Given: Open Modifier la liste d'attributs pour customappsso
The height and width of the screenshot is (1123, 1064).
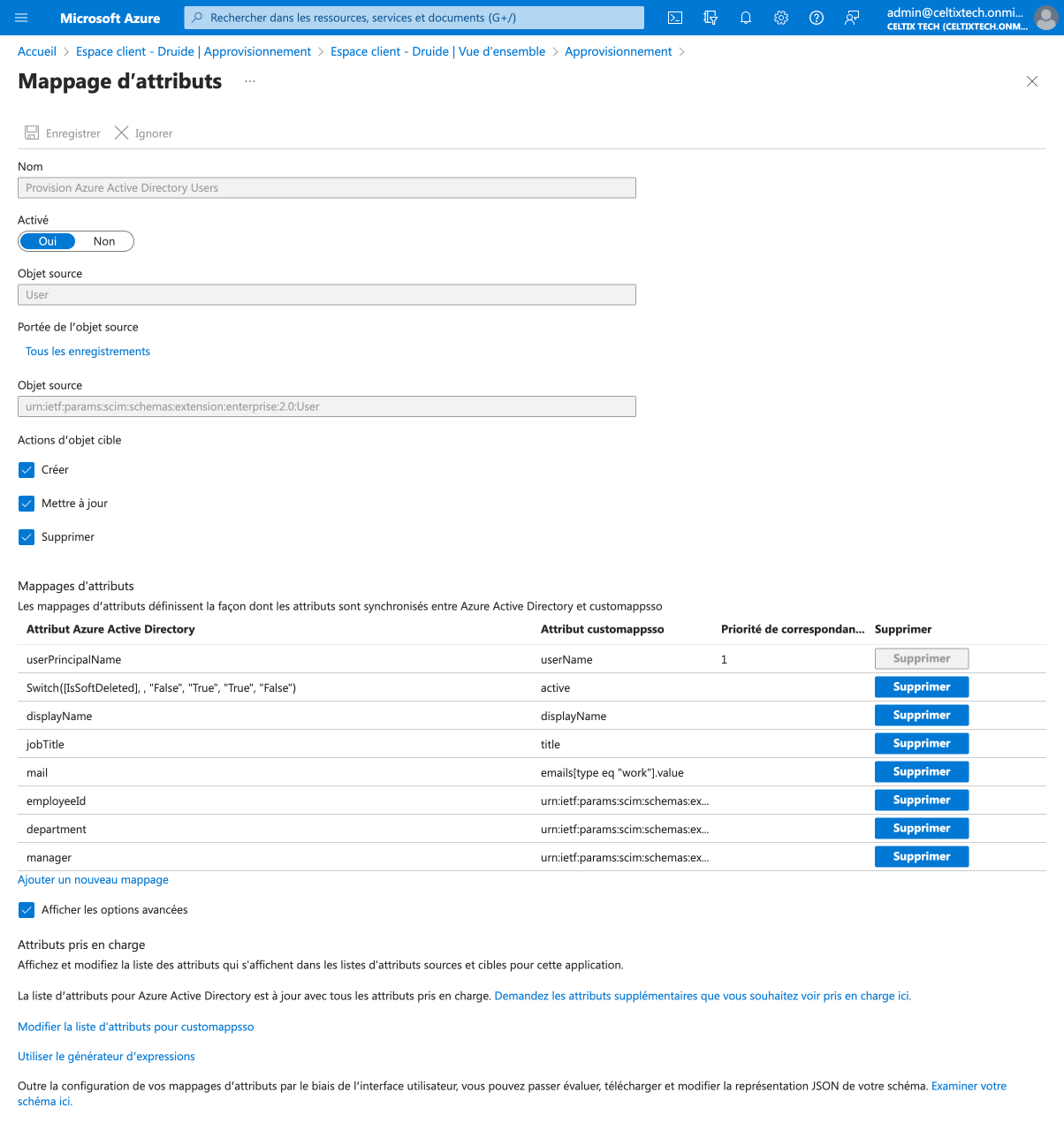Looking at the screenshot, I should click(136, 1027).
